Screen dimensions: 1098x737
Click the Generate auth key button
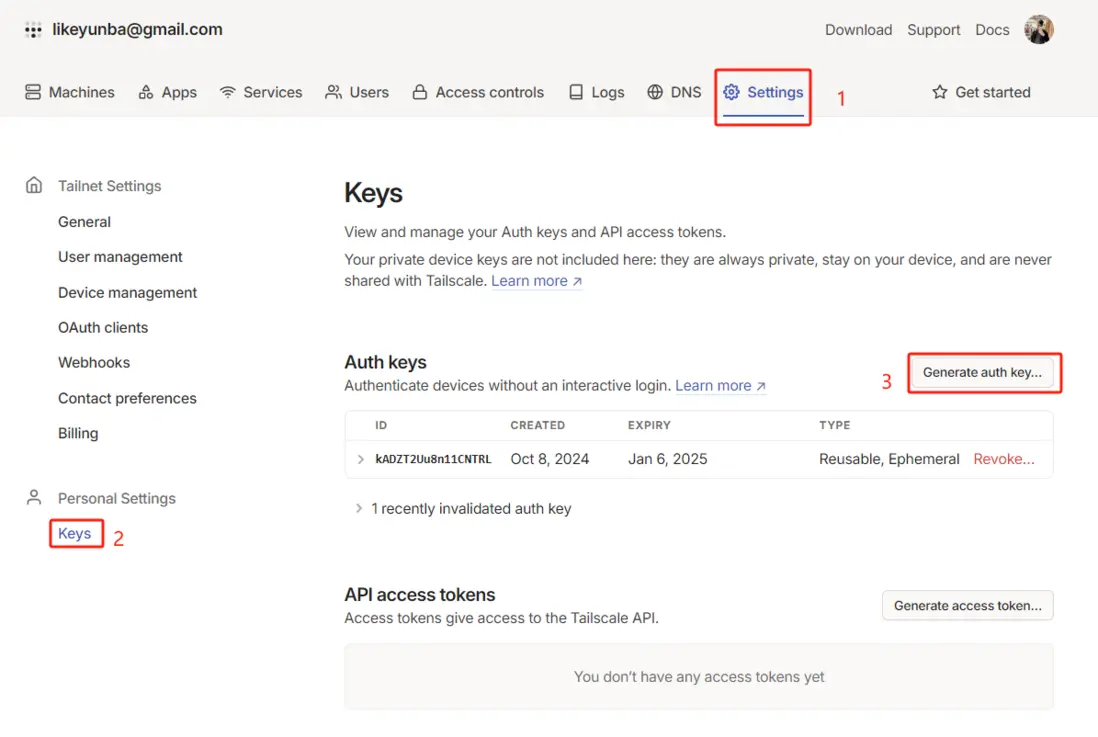point(982,372)
